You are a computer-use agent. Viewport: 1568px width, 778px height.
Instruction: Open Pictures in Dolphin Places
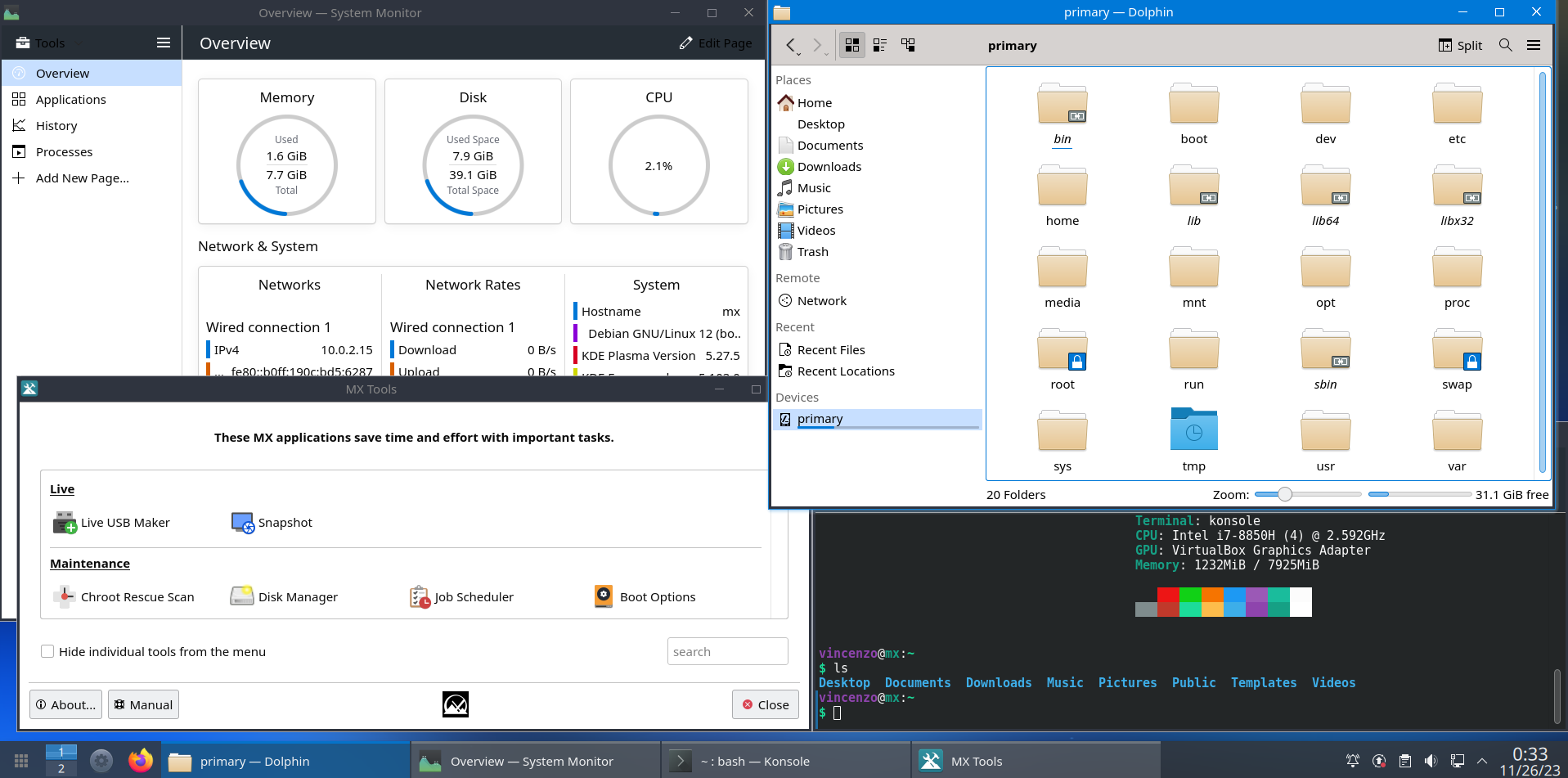click(878, 209)
